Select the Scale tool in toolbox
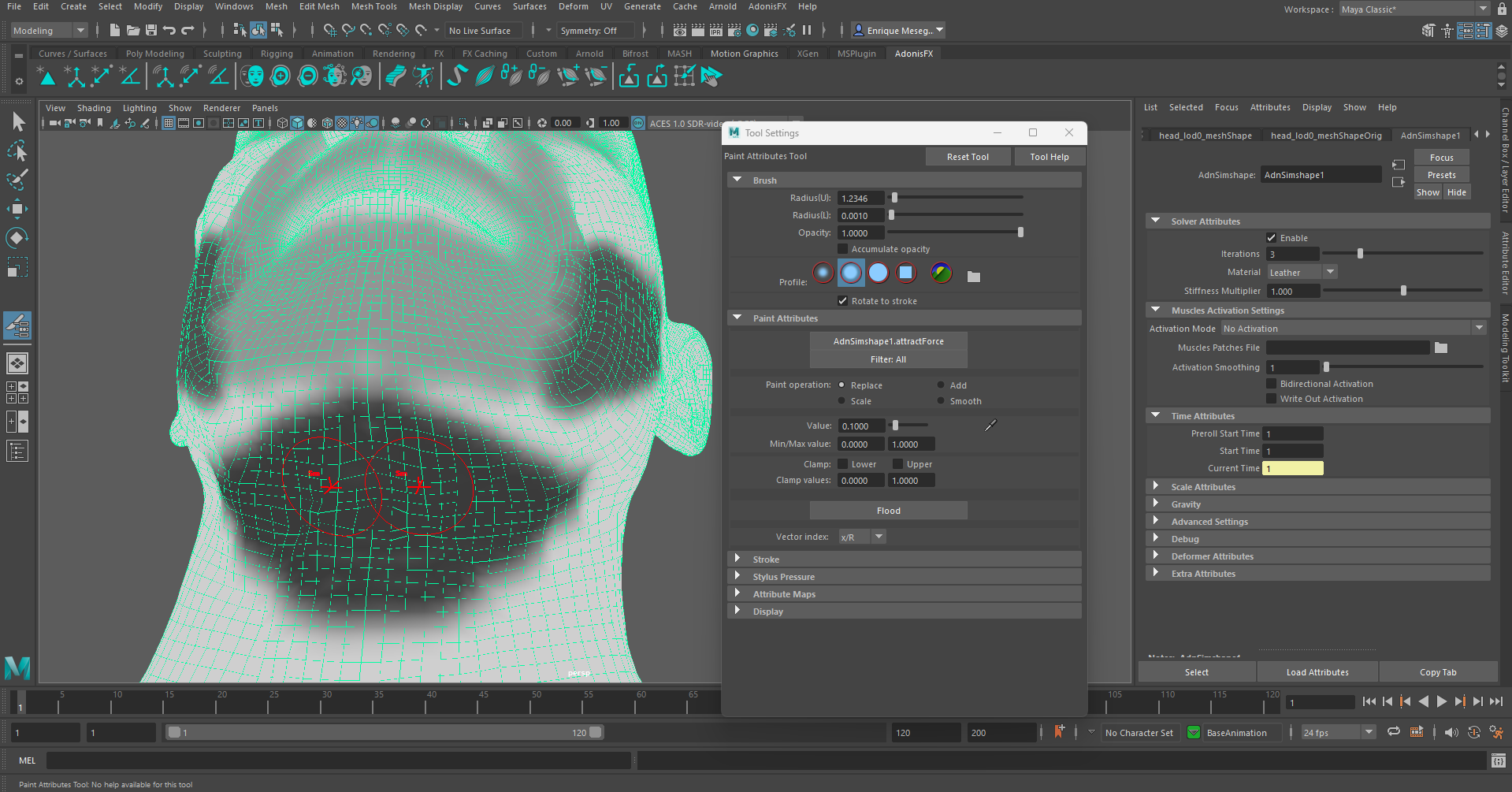 point(17,266)
